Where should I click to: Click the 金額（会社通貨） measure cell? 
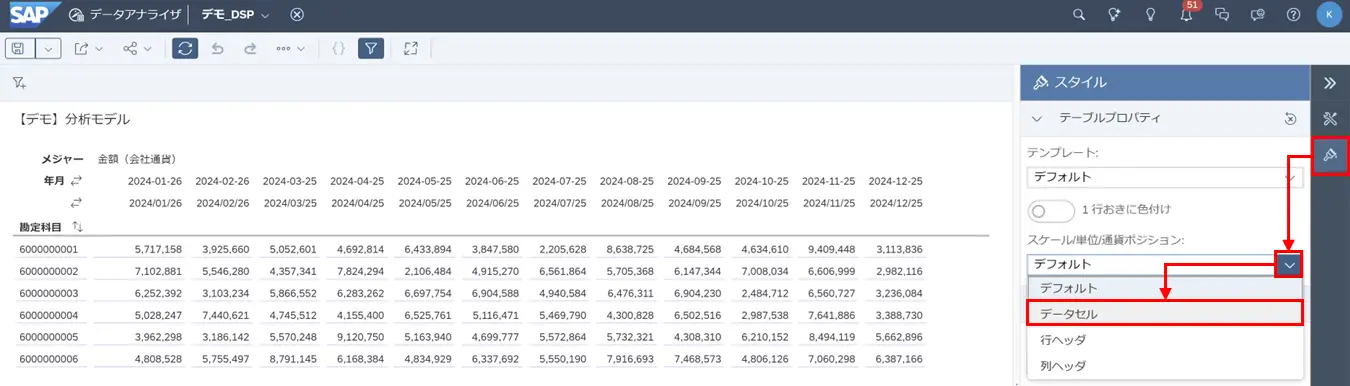tap(137, 159)
